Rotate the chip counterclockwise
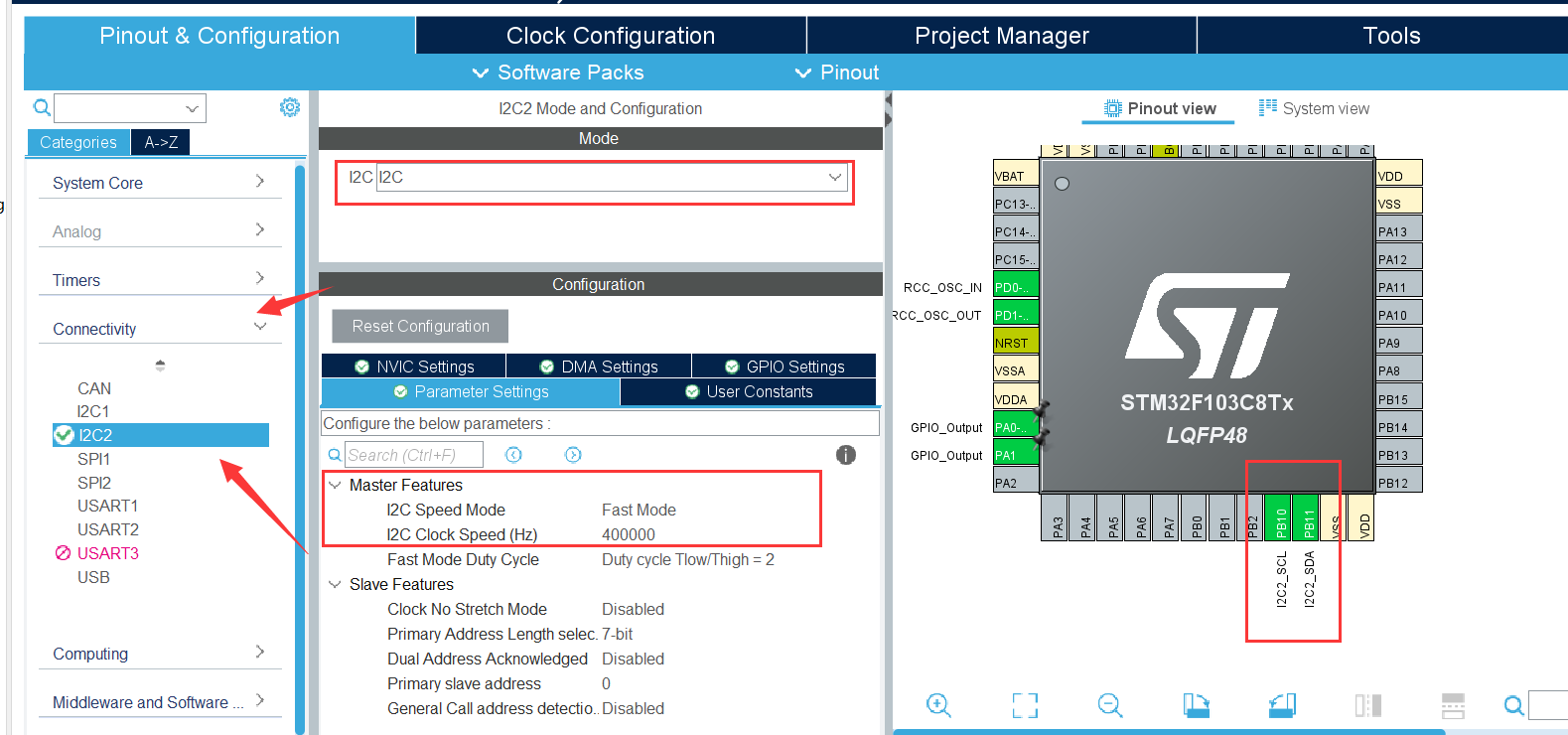Viewport: 1568px width, 735px height. click(1282, 705)
